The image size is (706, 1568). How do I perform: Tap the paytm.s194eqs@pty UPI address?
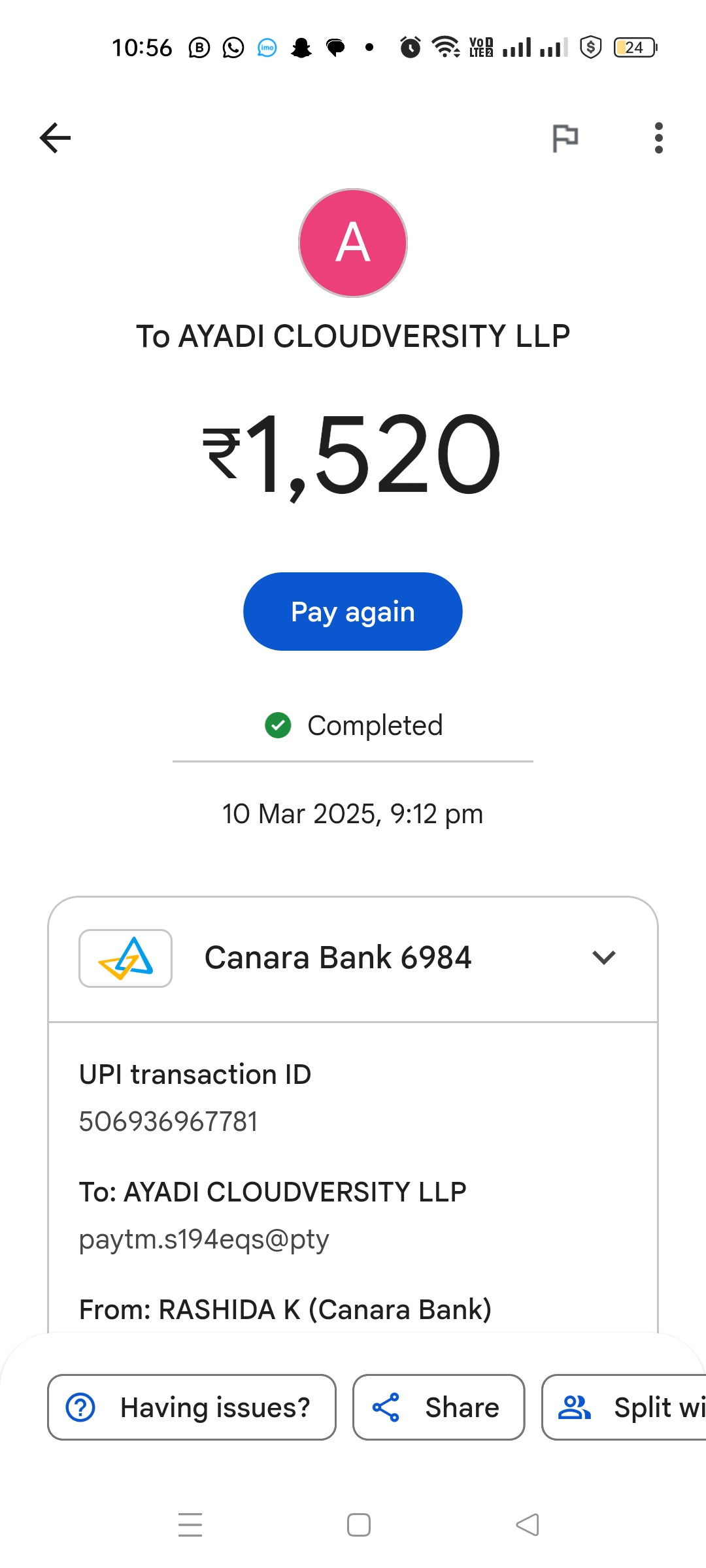[x=204, y=1239]
